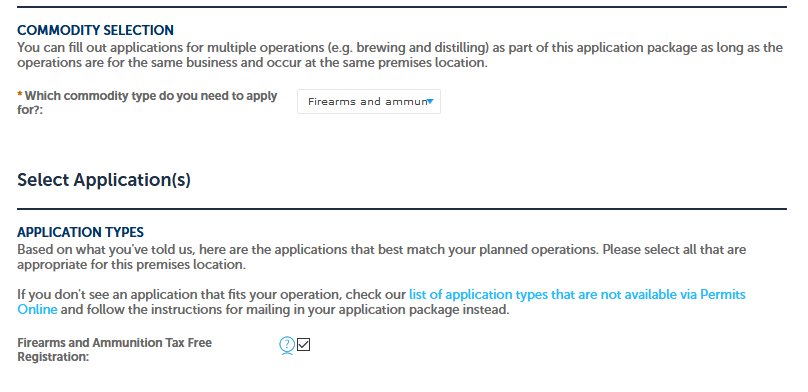This screenshot has width=808, height=392.
Task: Click the blue arrow on the commodity dropdown
Action: [x=430, y=101]
